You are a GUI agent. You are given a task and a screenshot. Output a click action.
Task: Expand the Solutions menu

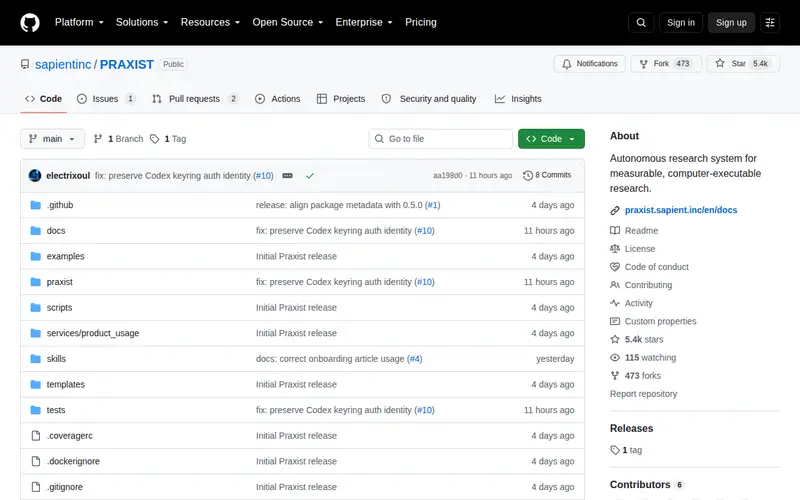point(142,22)
